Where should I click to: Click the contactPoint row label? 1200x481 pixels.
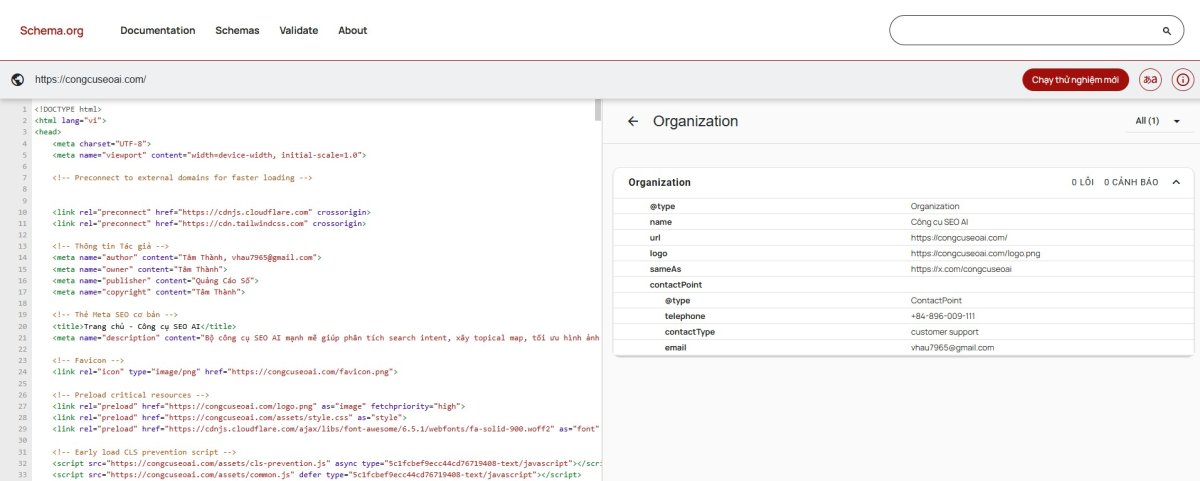click(x=676, y=285)
